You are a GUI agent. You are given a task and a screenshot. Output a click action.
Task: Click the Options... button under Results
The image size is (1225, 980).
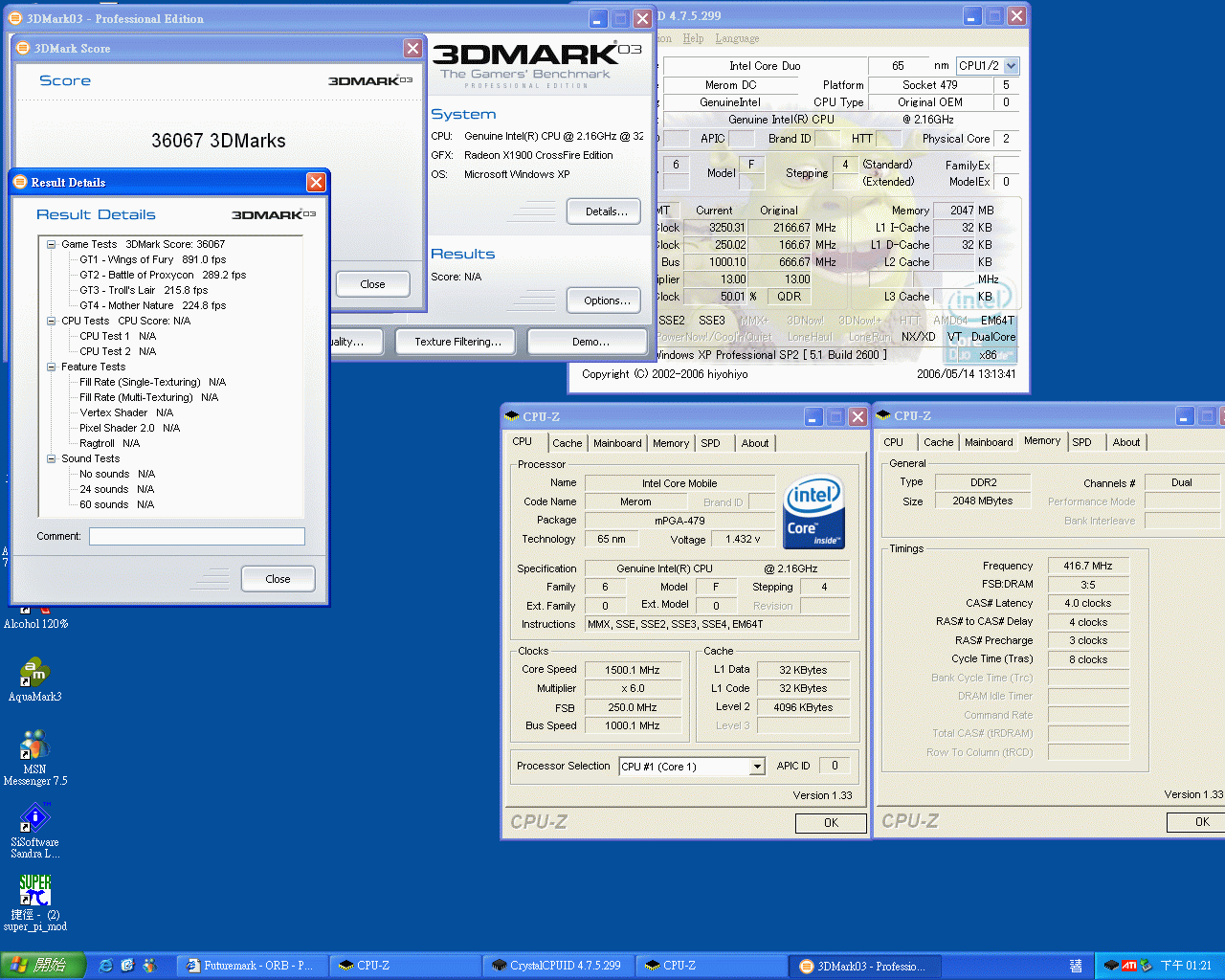point(604,301)
